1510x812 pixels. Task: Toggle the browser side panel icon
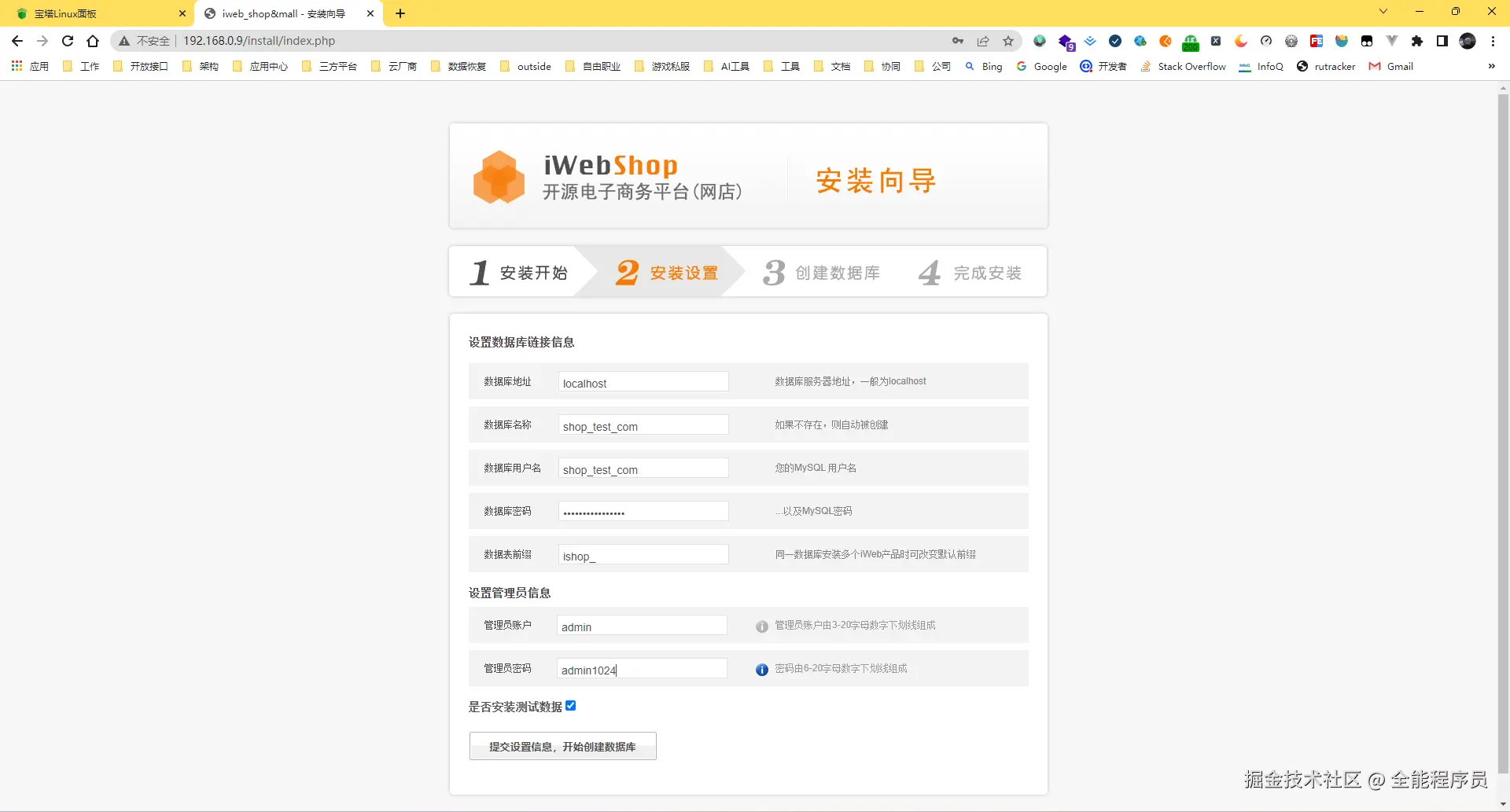pyautogui.click(x=1442, y=41)
